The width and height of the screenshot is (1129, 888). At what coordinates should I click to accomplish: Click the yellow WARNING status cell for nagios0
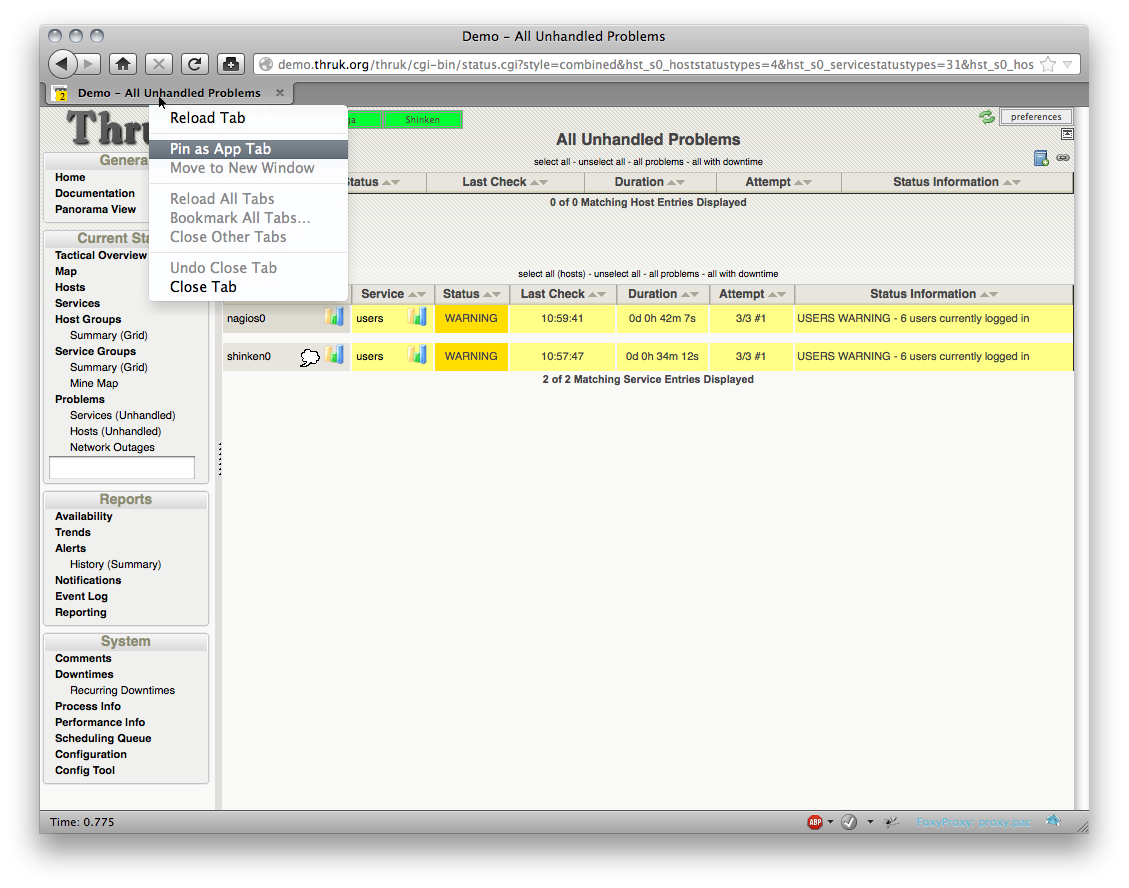click(471, 319)
